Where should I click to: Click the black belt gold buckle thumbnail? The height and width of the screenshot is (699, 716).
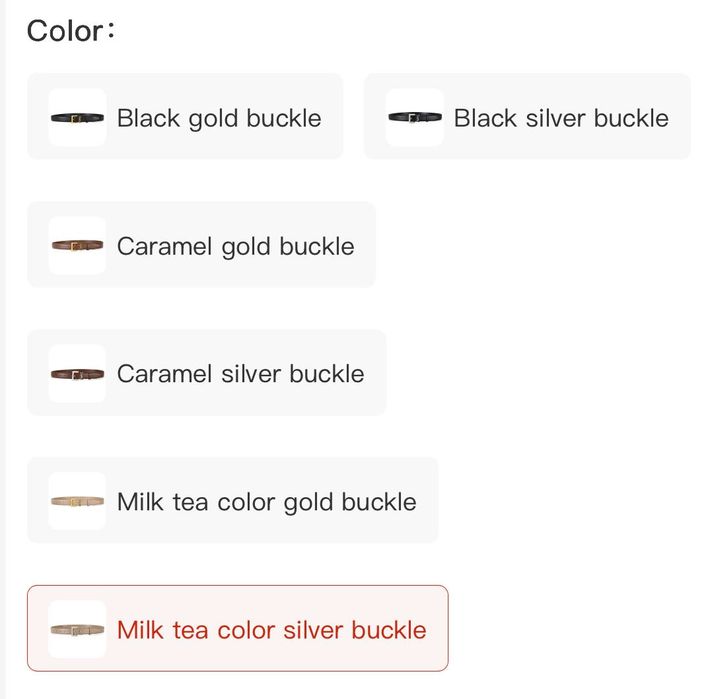click(77, 118)
